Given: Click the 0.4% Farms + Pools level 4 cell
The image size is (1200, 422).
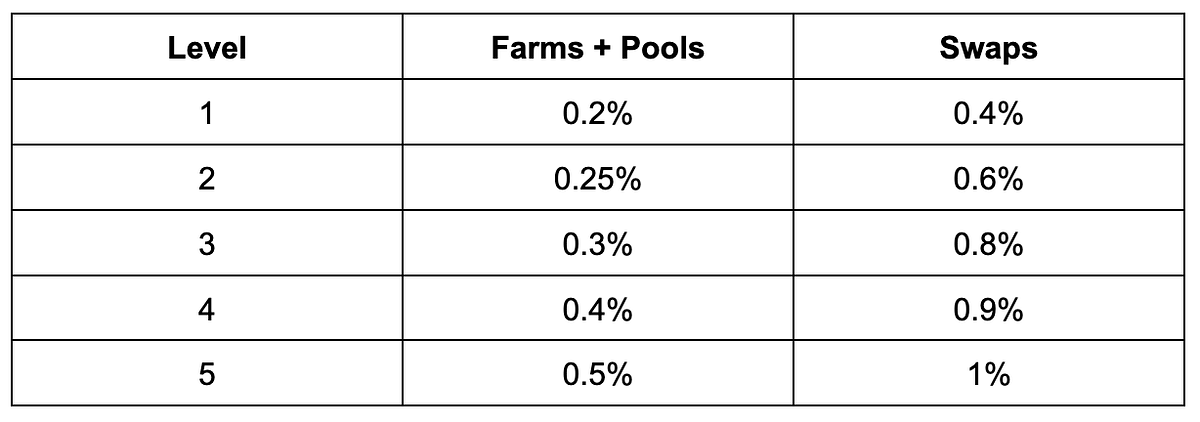Looking at the screenshot, I should click(x=598, y=309).
